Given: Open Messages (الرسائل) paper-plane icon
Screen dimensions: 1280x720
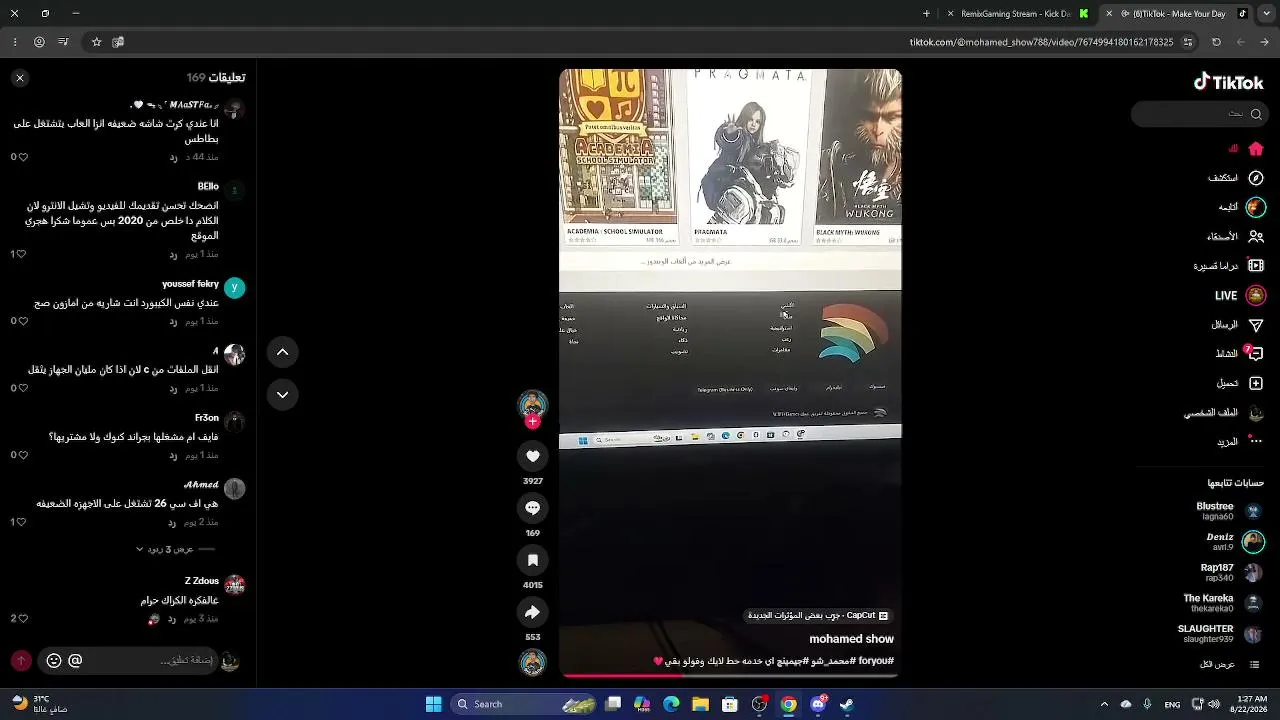Looking at the screenshot, I should (x=1256, y=325).
